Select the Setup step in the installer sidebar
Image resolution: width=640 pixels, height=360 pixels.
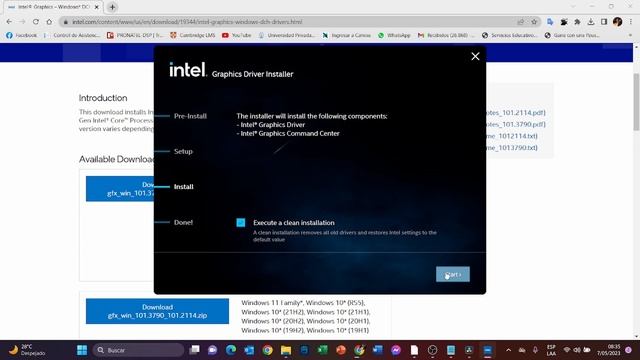(183, 151)
